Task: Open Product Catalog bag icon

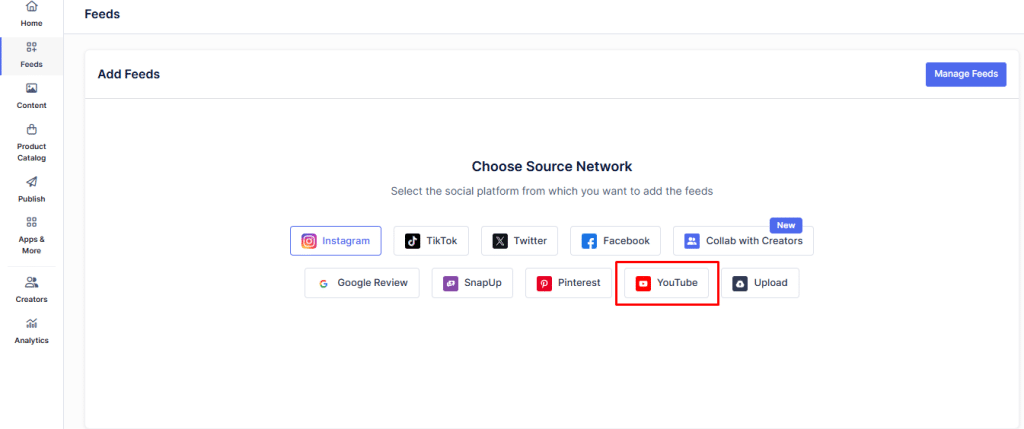Action: (31, 129)
